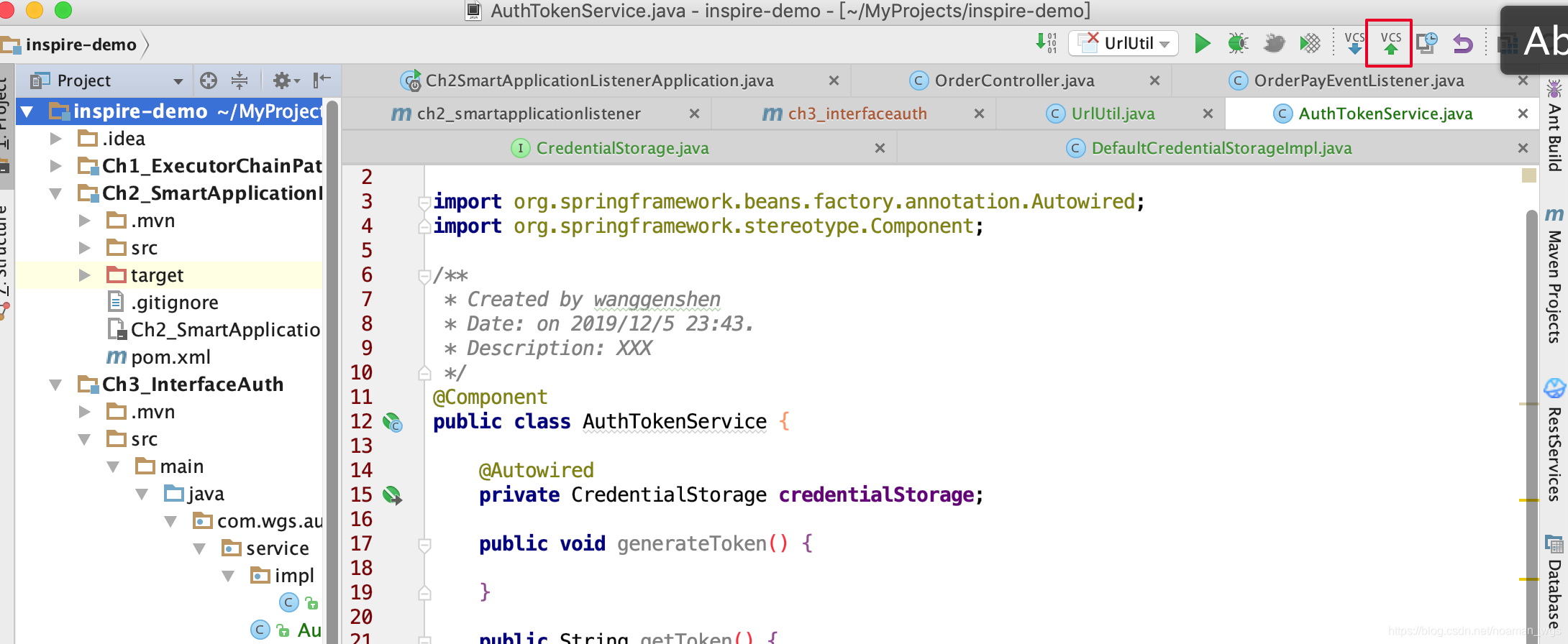
Task: Hide the Project tool window
Action: coord(322,80)
